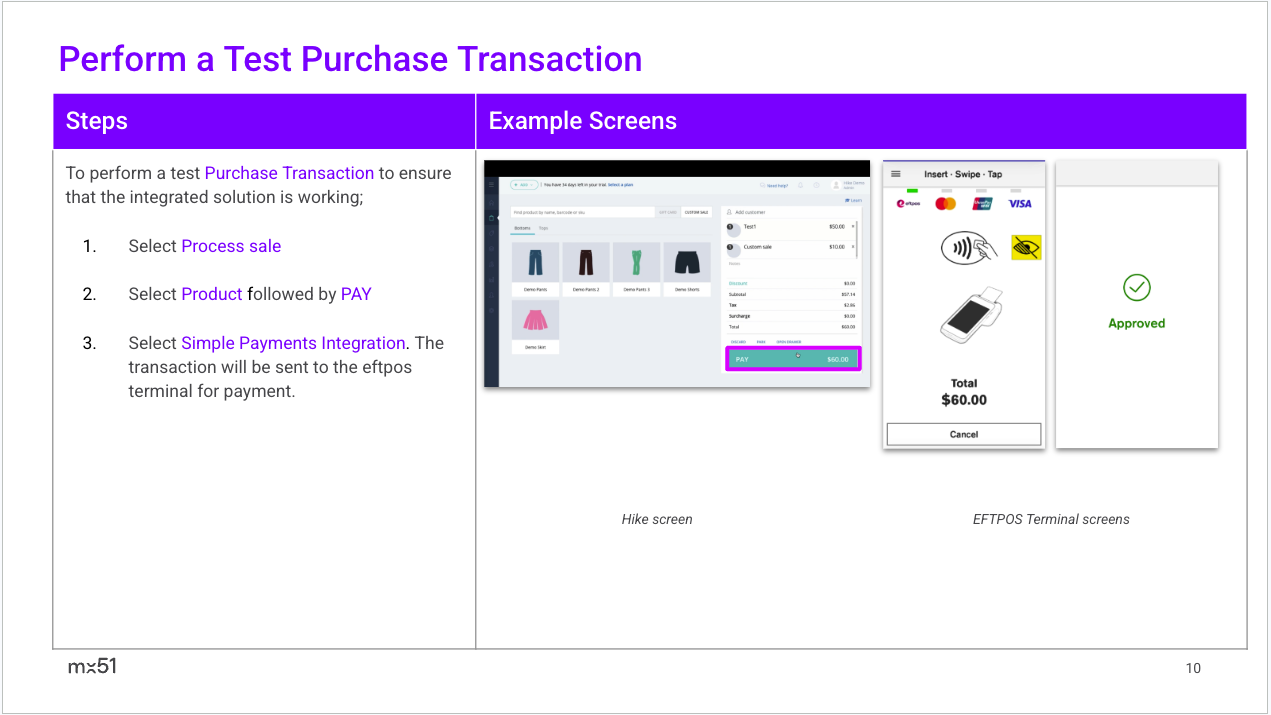Select the Bottoms category tab
Image resolution: width=1271 pixels, height=715 pixels.
coord(522,228)
